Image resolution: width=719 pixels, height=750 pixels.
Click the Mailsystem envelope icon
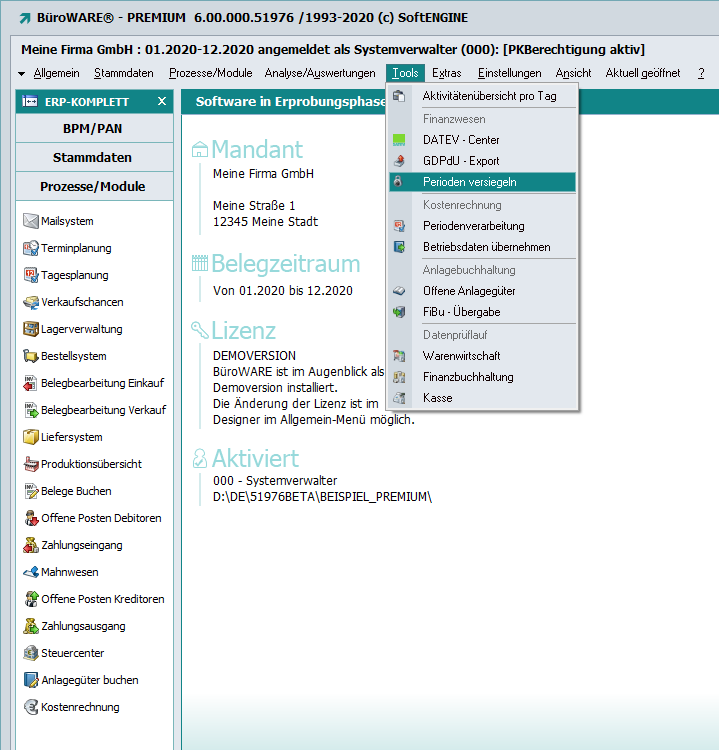31,221
